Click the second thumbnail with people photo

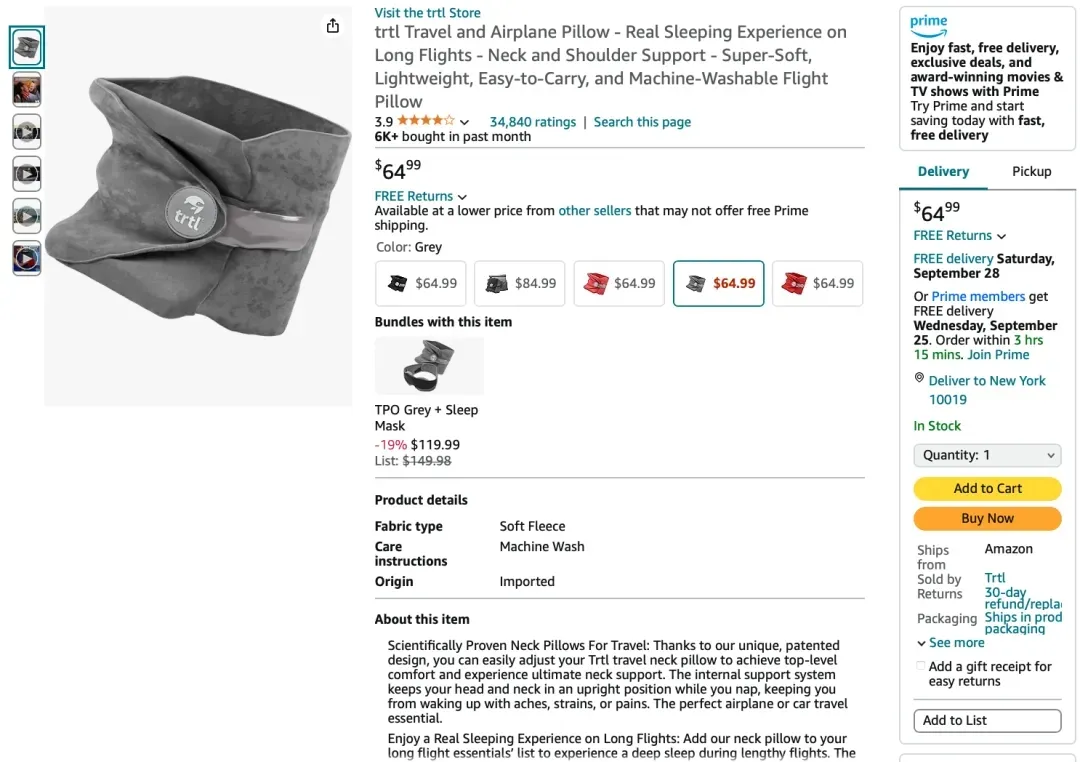point(27,90)
